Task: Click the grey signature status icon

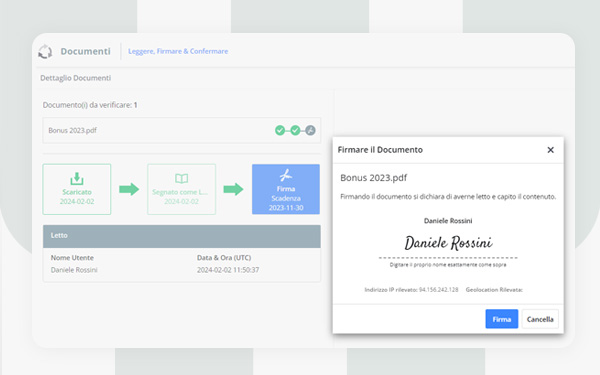Action: 310,130
